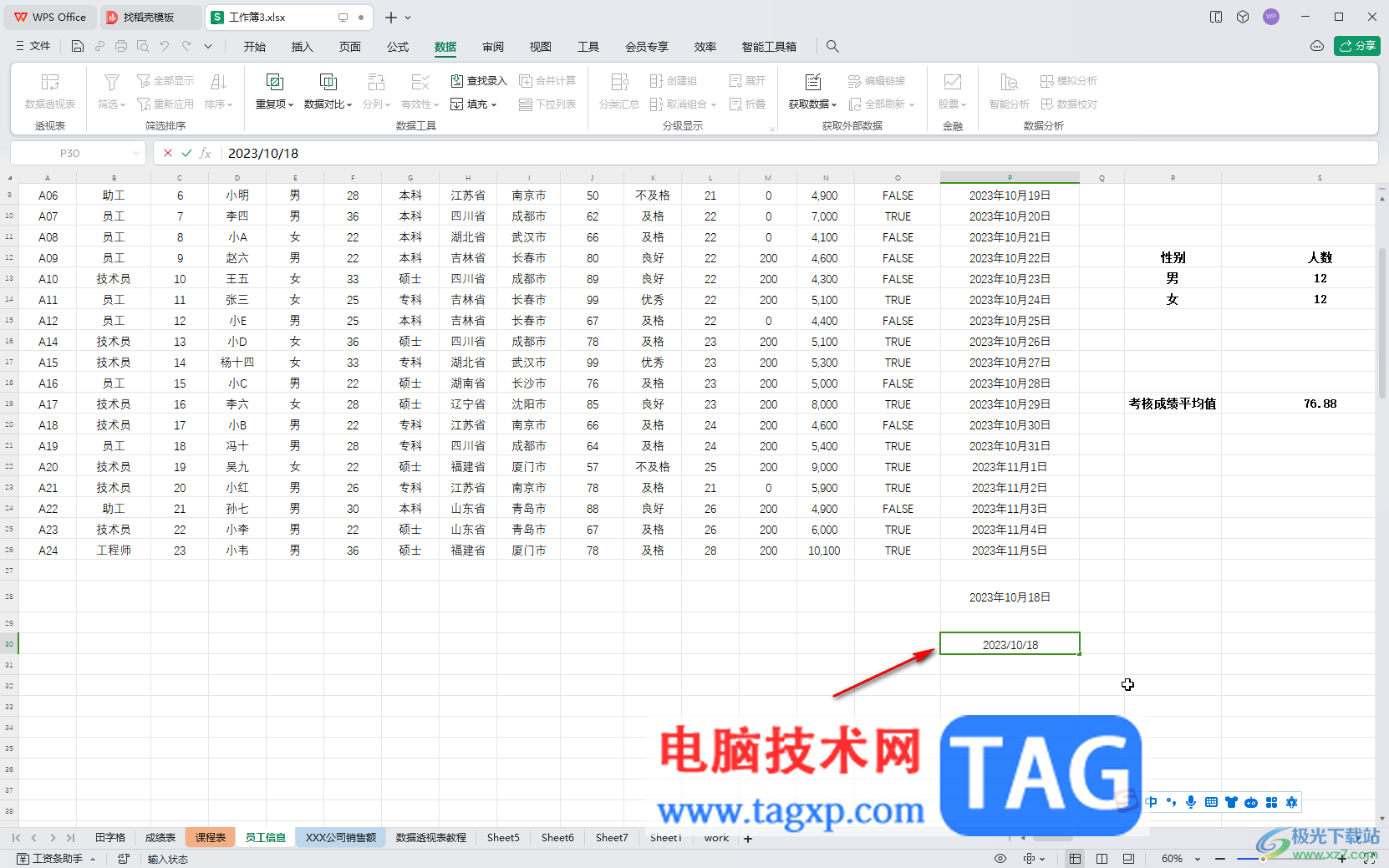Screen dimensions: 1389x868
Task: Click the zoom out minus button
Action: click(x=1220, y=859)
